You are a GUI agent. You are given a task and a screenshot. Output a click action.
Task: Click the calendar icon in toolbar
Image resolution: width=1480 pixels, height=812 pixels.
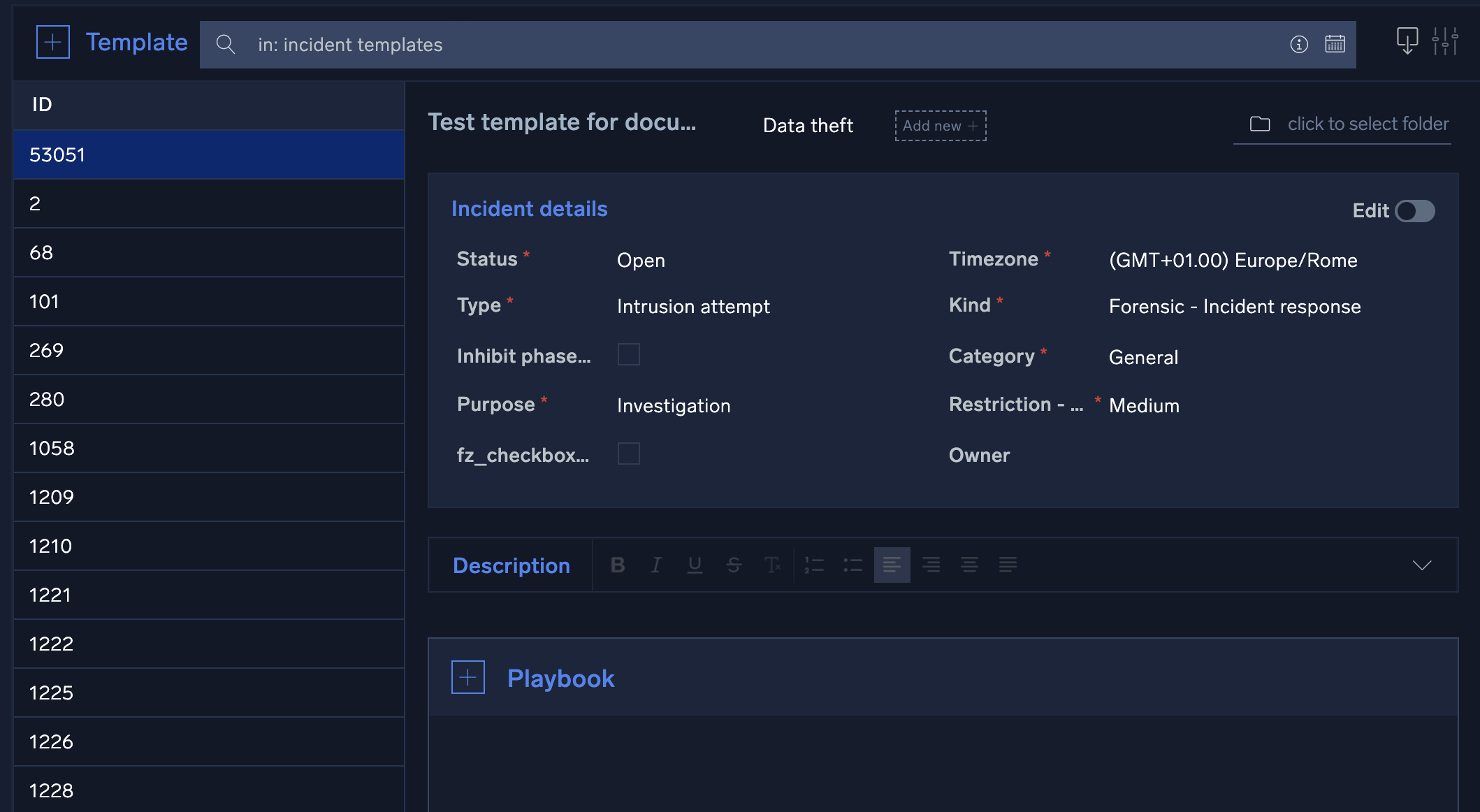point(1334,43)
